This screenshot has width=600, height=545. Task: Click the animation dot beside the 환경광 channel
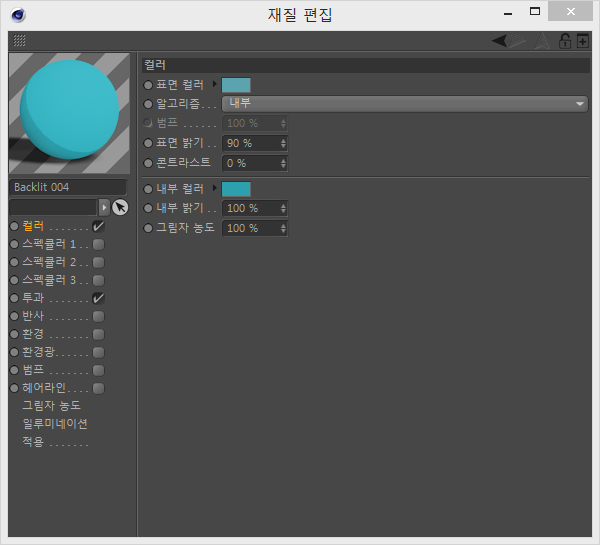coord(14,352)
